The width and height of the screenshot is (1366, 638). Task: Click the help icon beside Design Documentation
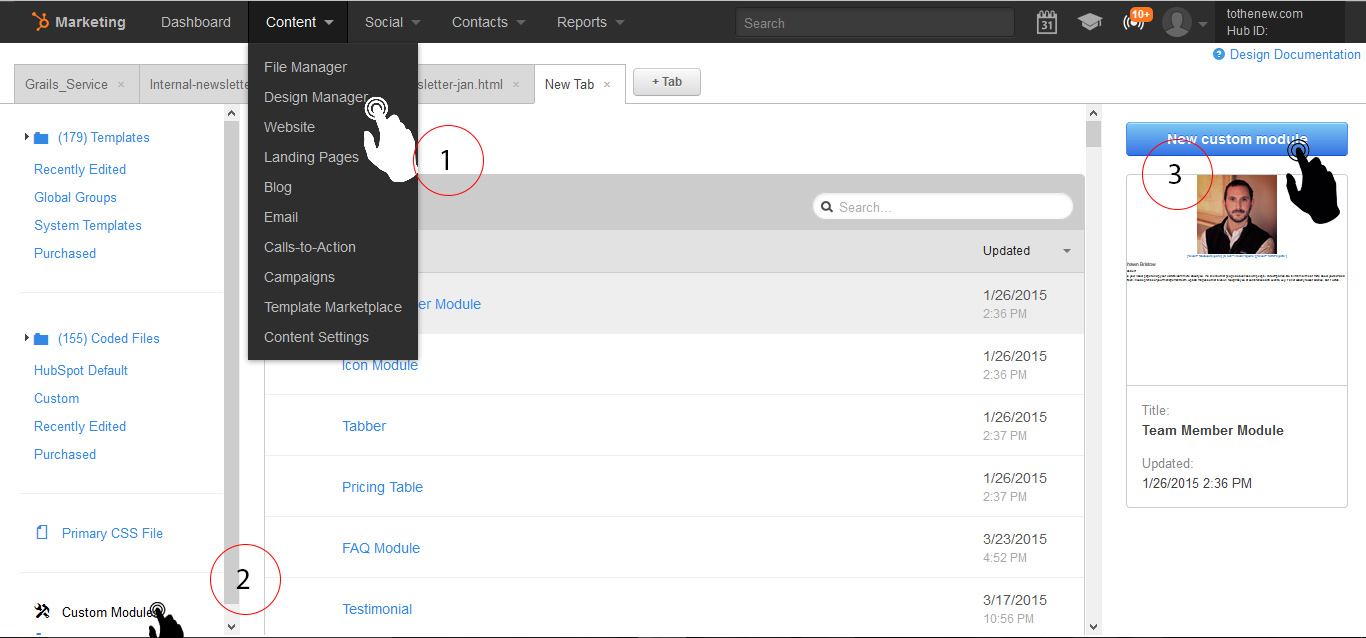click(x=1219, y=55)
